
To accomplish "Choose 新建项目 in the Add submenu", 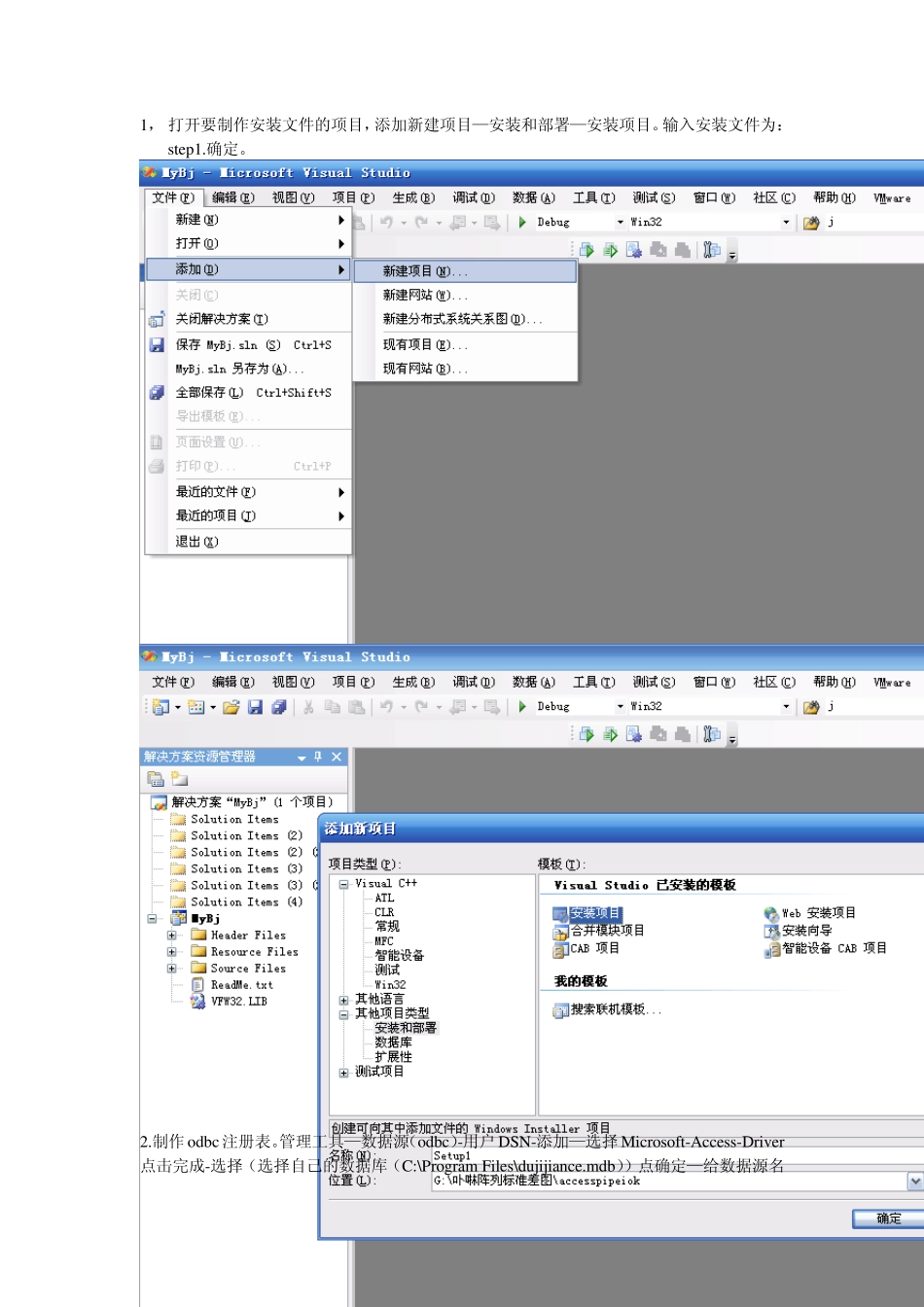I will 465,271.
